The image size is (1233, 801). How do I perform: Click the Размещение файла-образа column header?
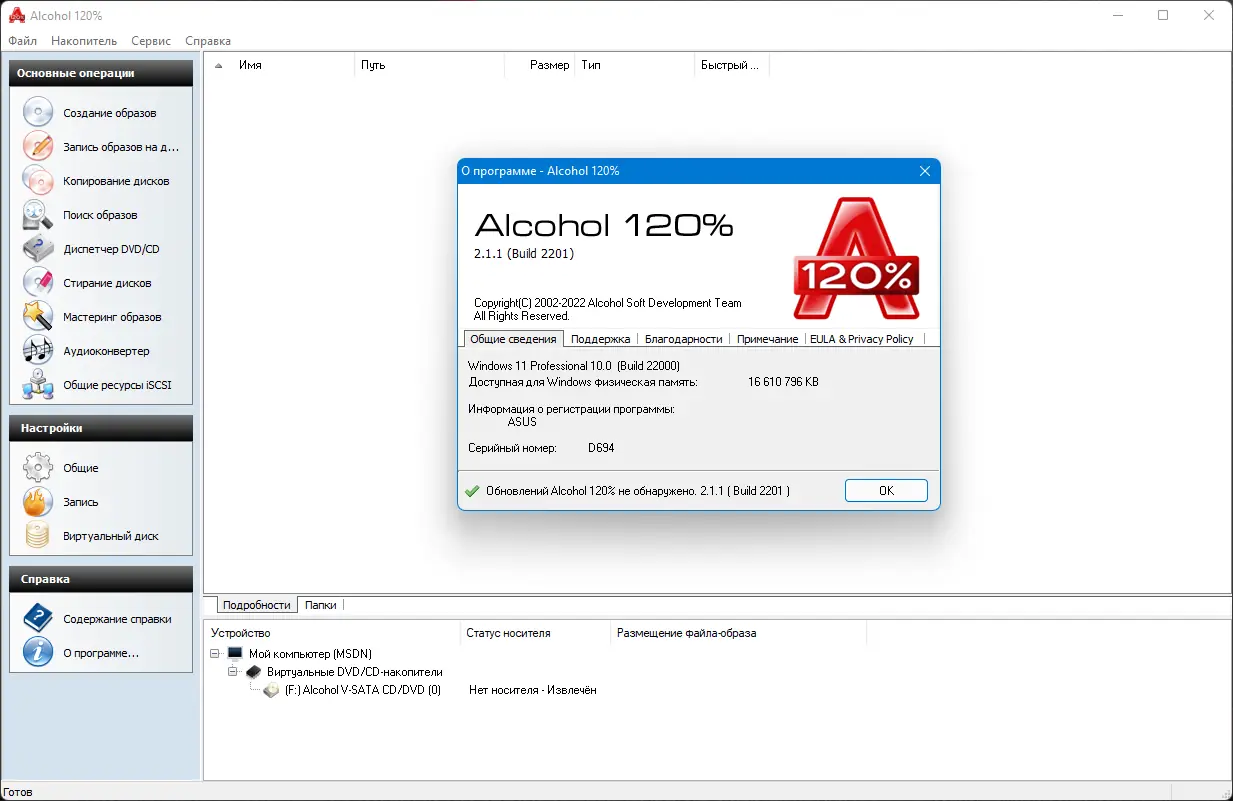click(738, 633)
